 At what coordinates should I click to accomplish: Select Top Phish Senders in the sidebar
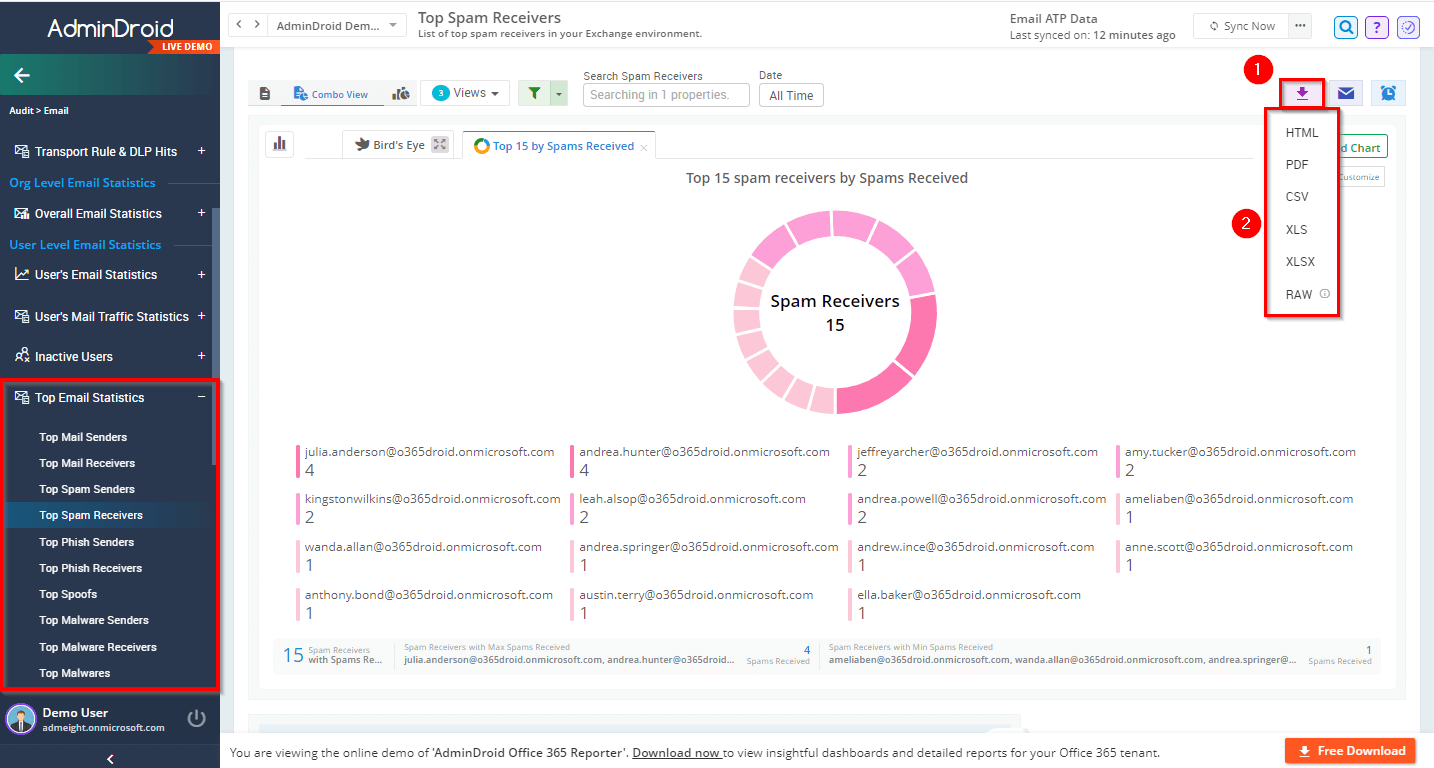(85, 541)
